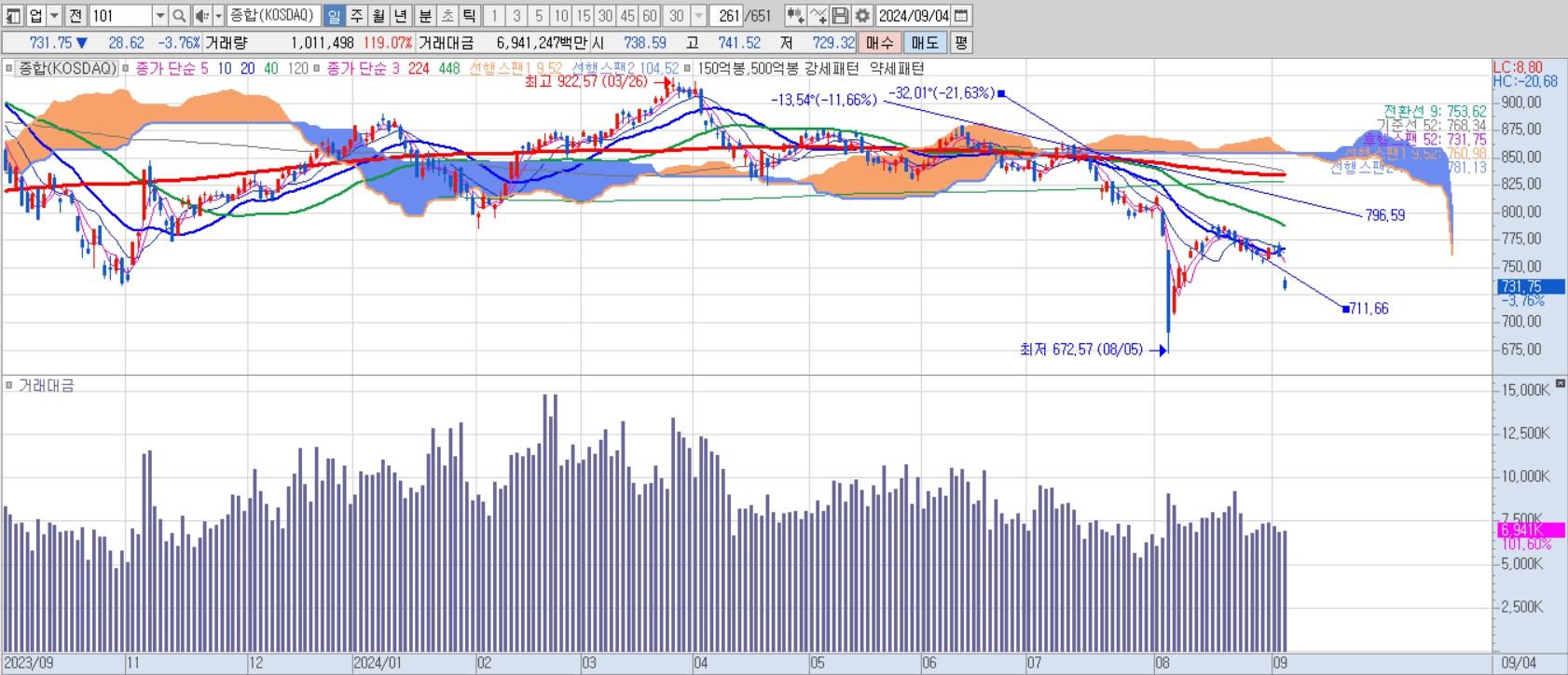Expand the speaker options dropdown arrow
The image size is (1568, 675).
pyautogui.click(x=219, y=16)
